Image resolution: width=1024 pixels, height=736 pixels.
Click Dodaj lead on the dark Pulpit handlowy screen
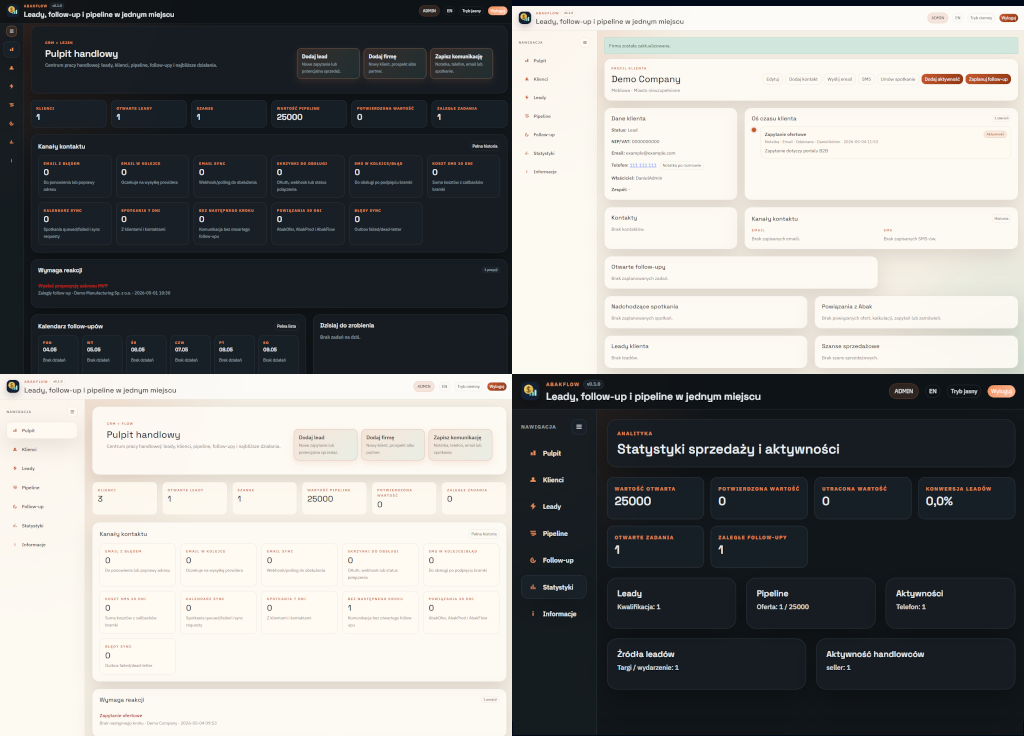click(x=328, y=63)
